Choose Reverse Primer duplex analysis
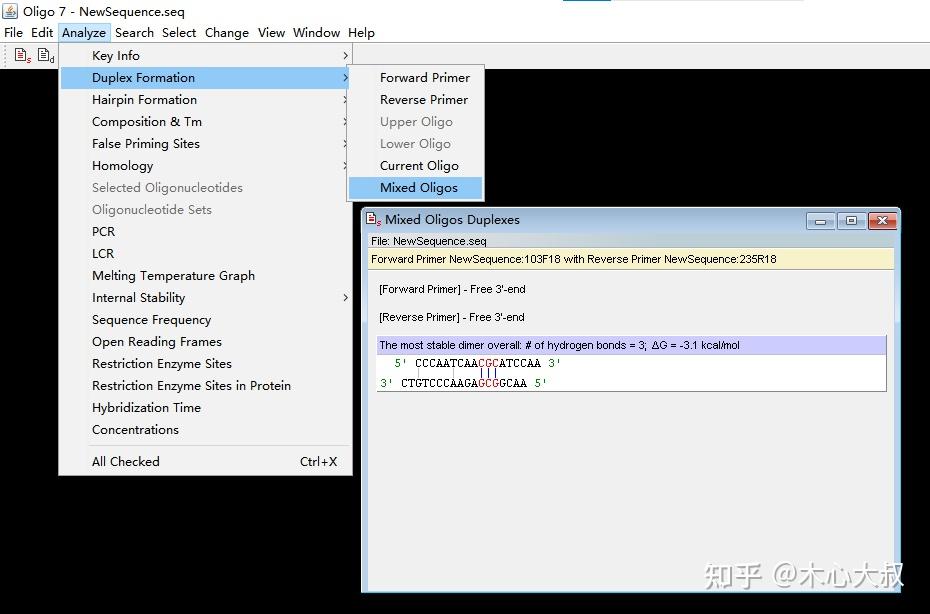 tap(416, 100)
